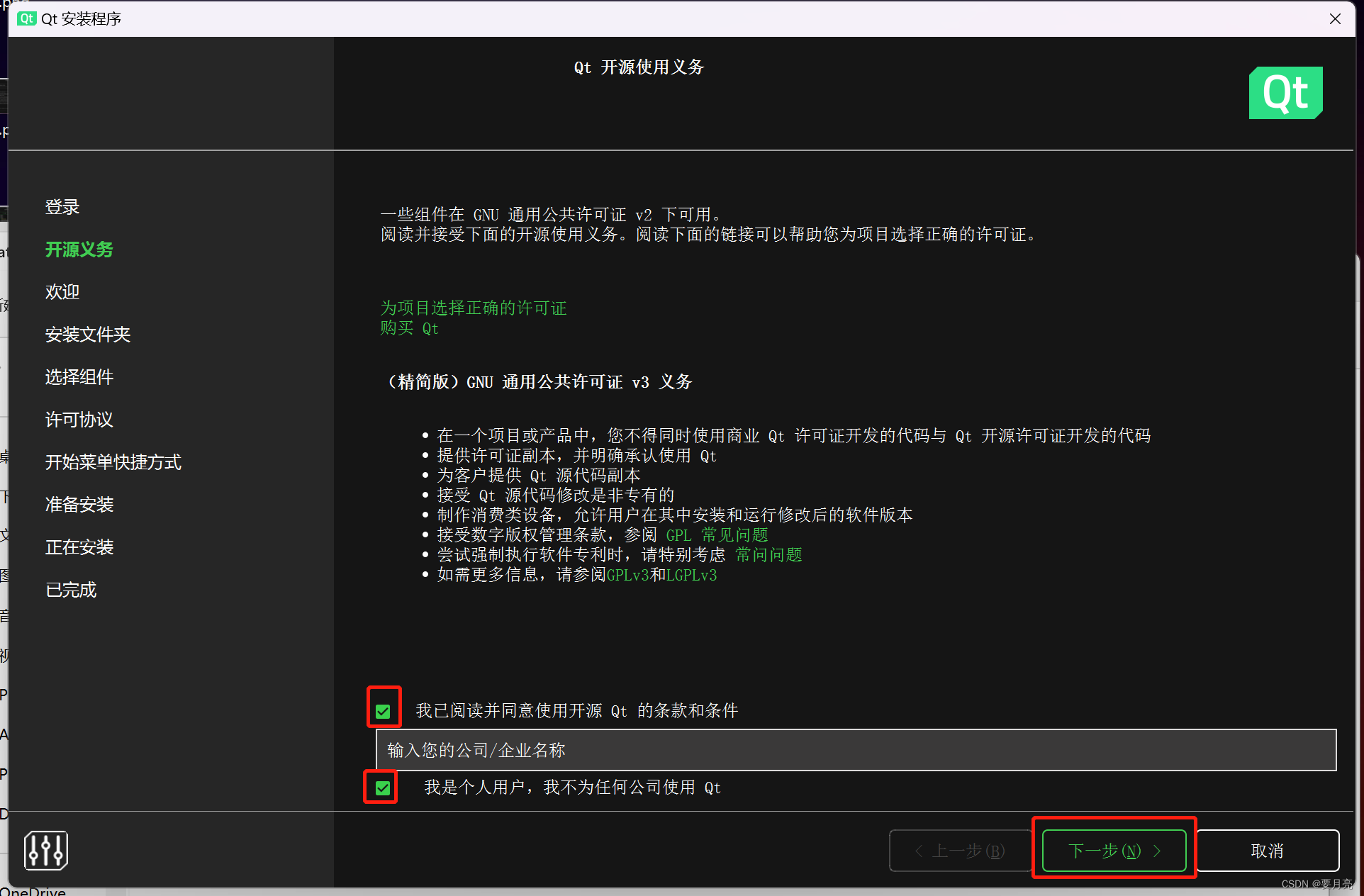Open 购买 Qt link
Screen dimensions: 1364x896
(x=410, y=328)
